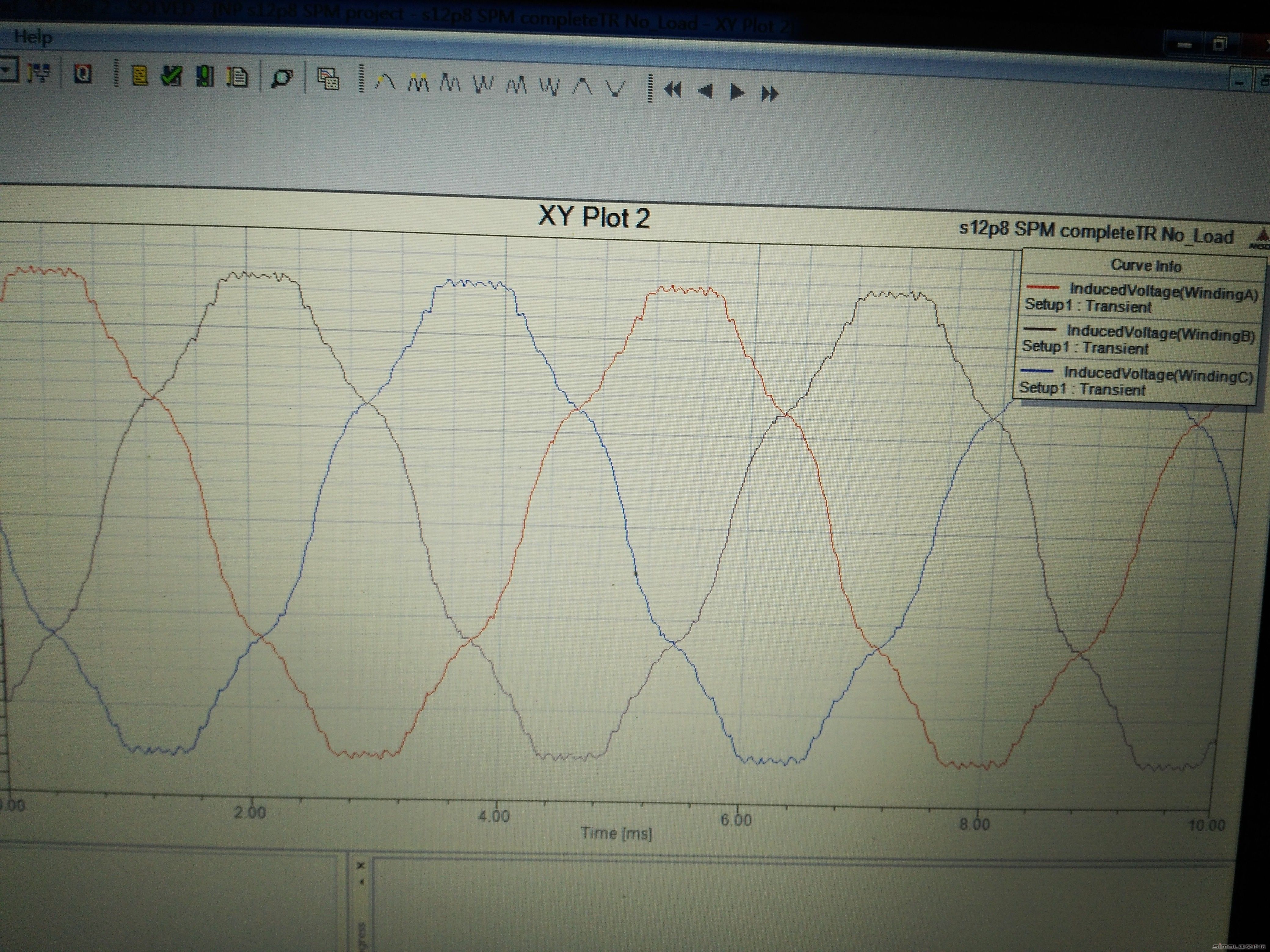Image resolution: width=1270 pixels, height=952 pixels.
Task: Close the bottom docked pane with x button
Action: coord(361,865)
